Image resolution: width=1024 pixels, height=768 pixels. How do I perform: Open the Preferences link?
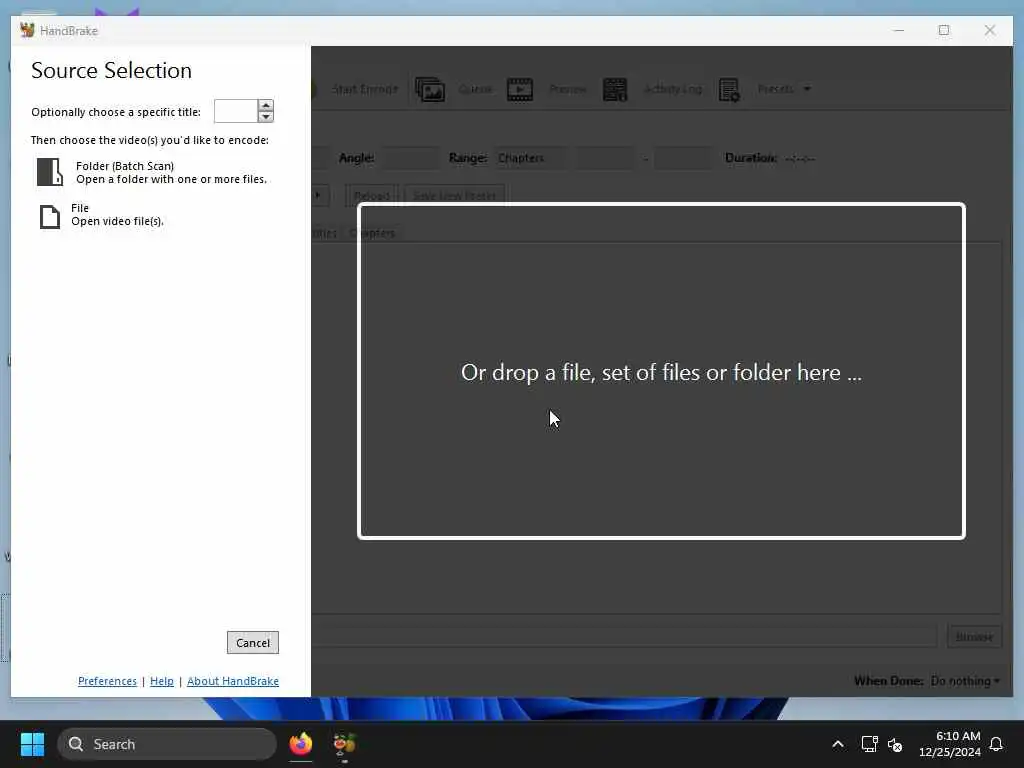[107, 681]
